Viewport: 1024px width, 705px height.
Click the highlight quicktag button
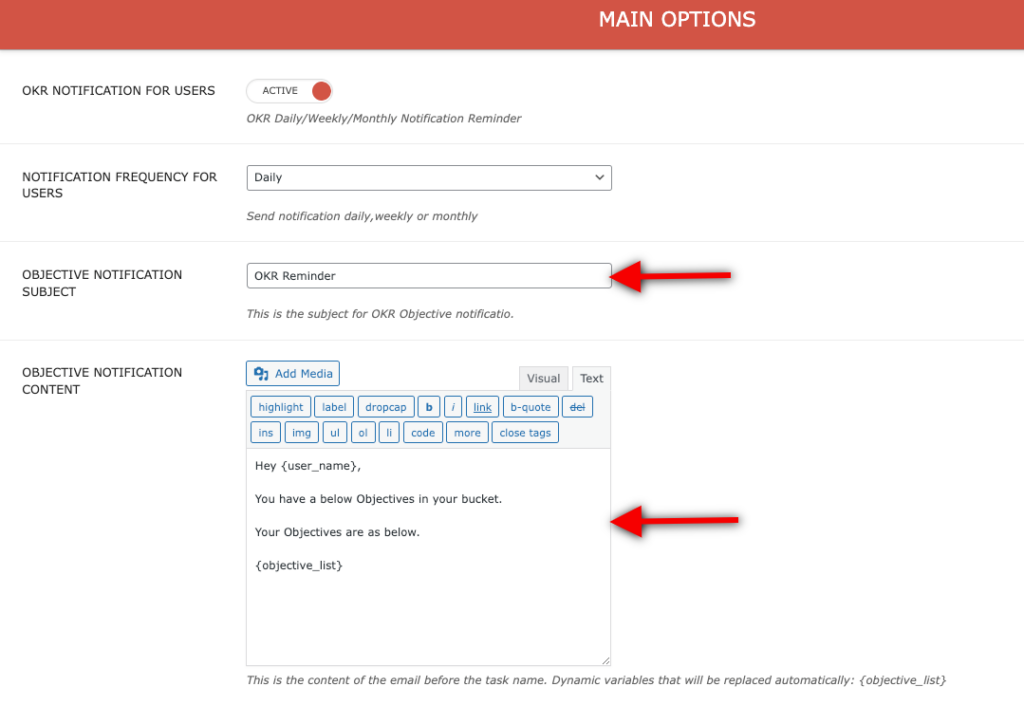point(280,407)
